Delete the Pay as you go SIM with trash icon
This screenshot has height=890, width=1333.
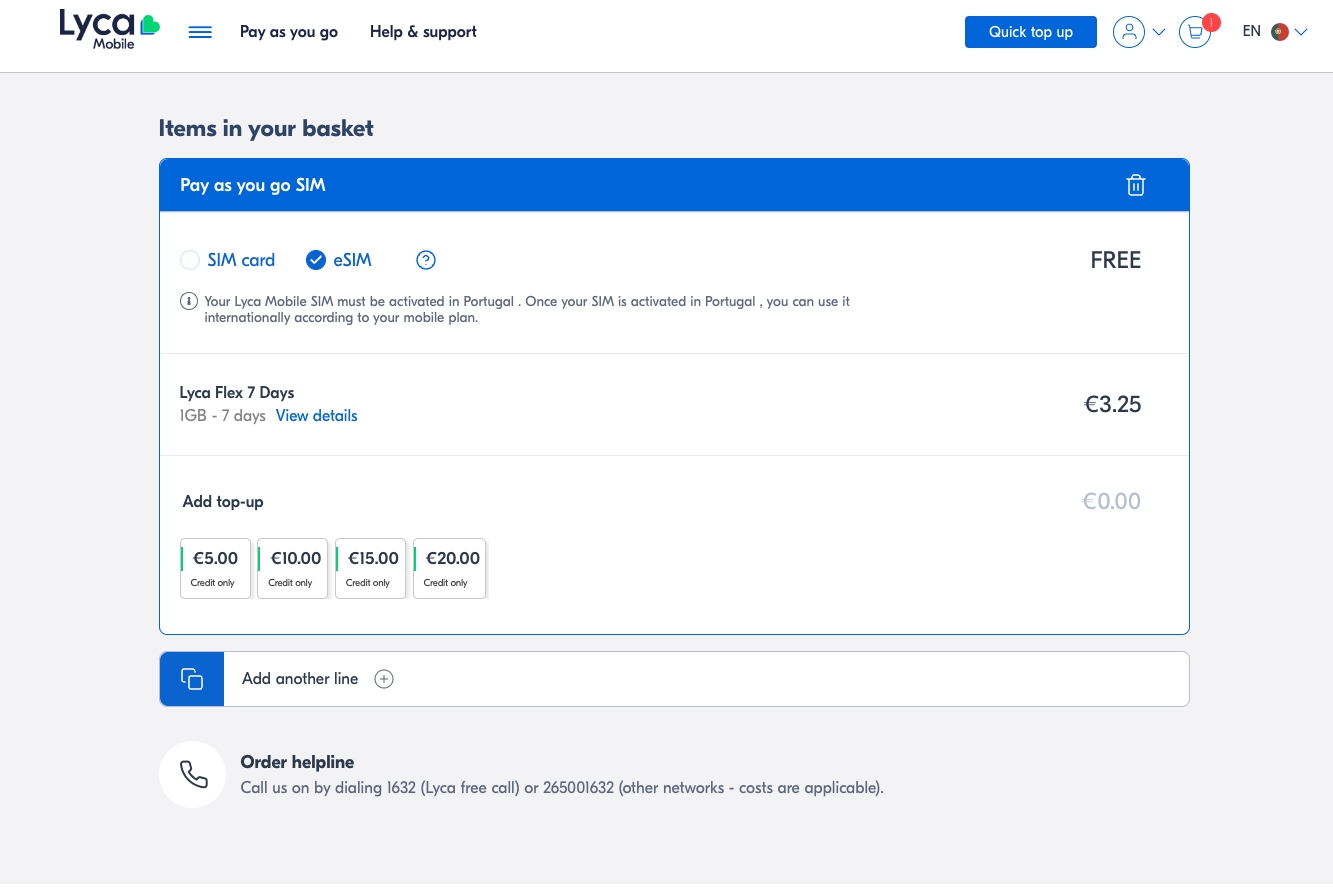(x=1136, y=185)
